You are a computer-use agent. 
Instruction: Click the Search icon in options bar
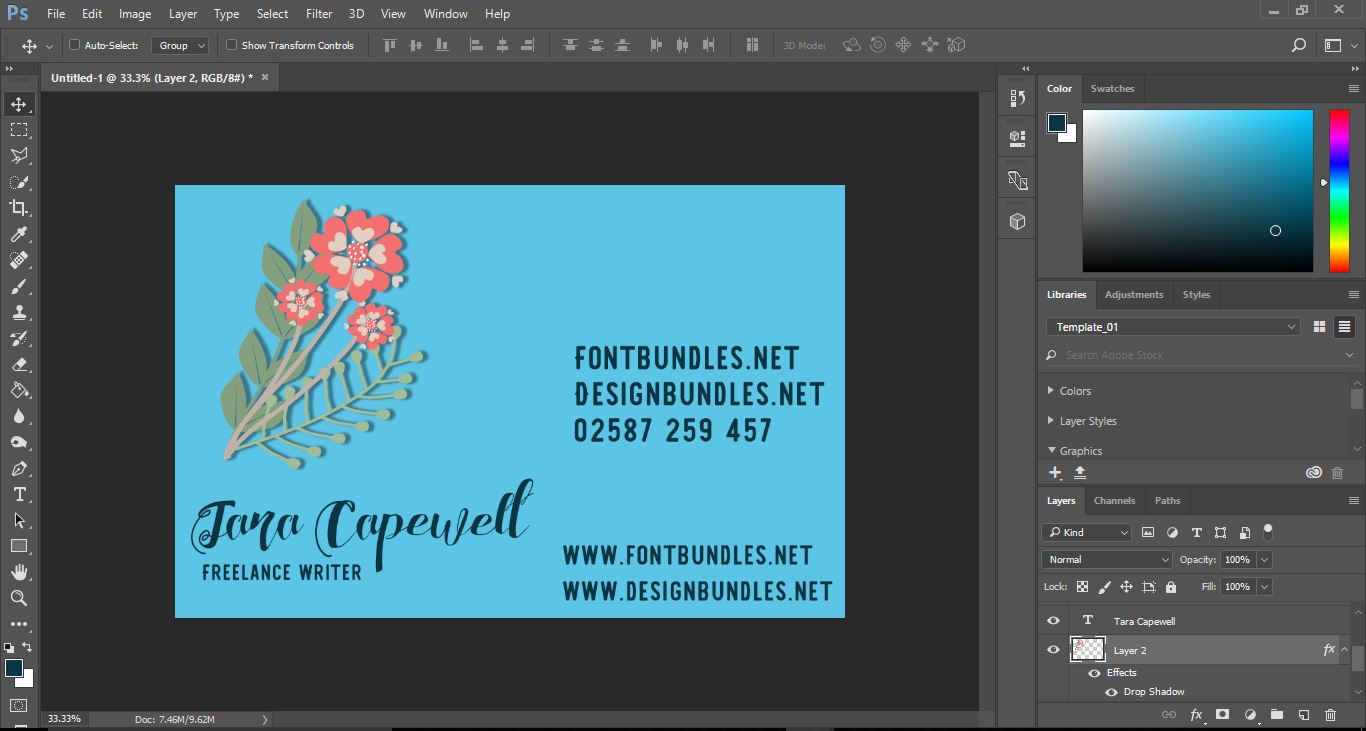pos(1298,45)
